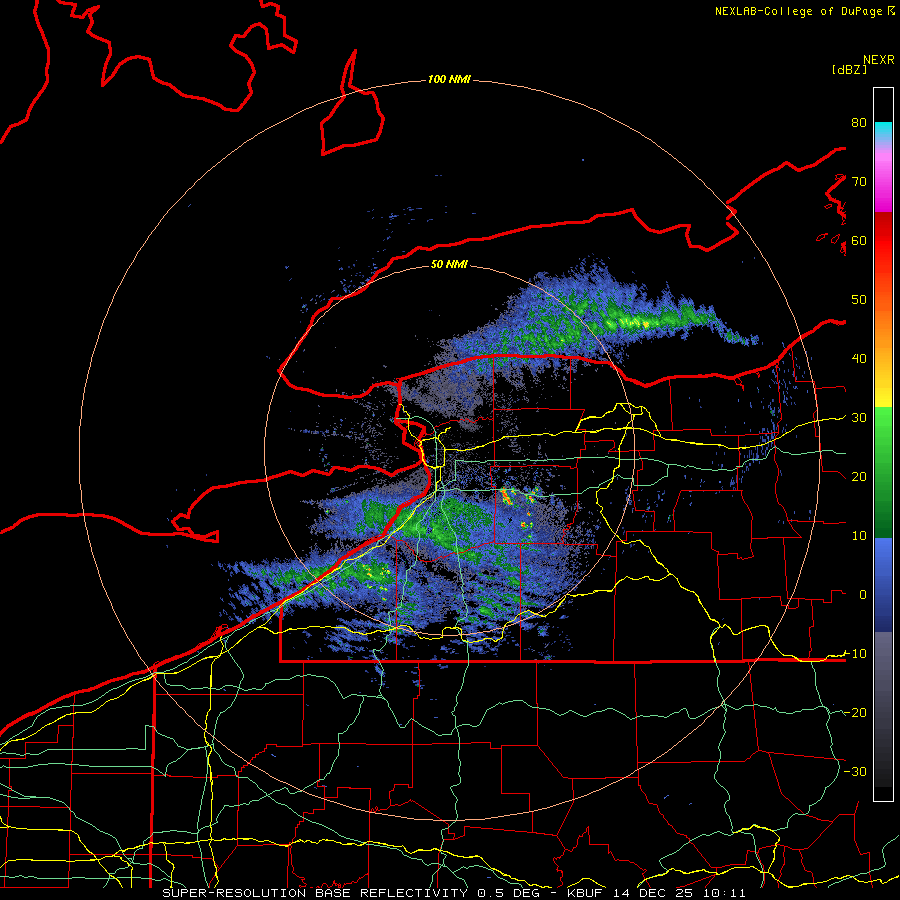Click the KBUF station identifier in the caption

pos(587,893)
